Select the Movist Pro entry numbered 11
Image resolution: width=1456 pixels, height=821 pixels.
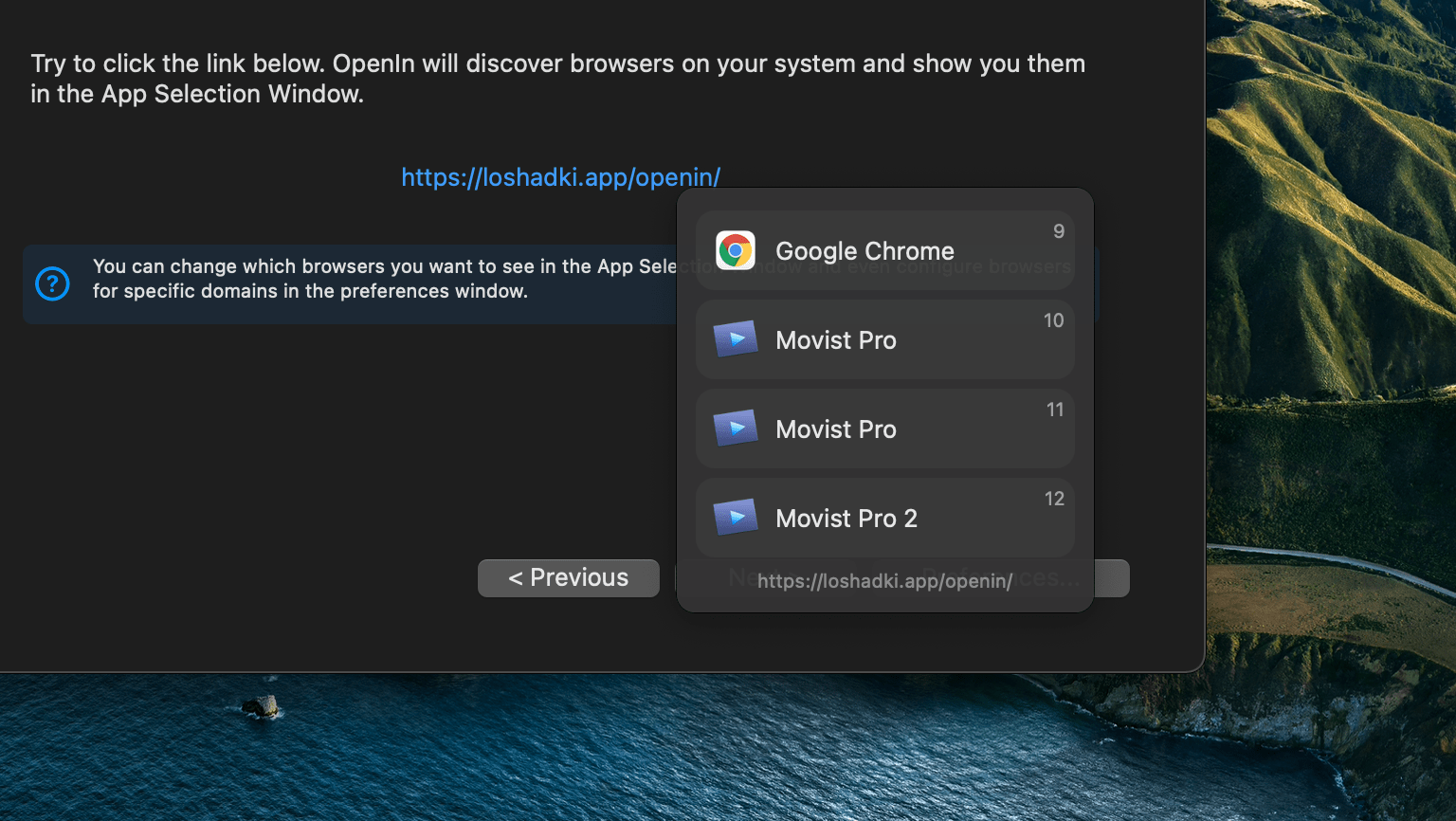(x=885, y=429)
